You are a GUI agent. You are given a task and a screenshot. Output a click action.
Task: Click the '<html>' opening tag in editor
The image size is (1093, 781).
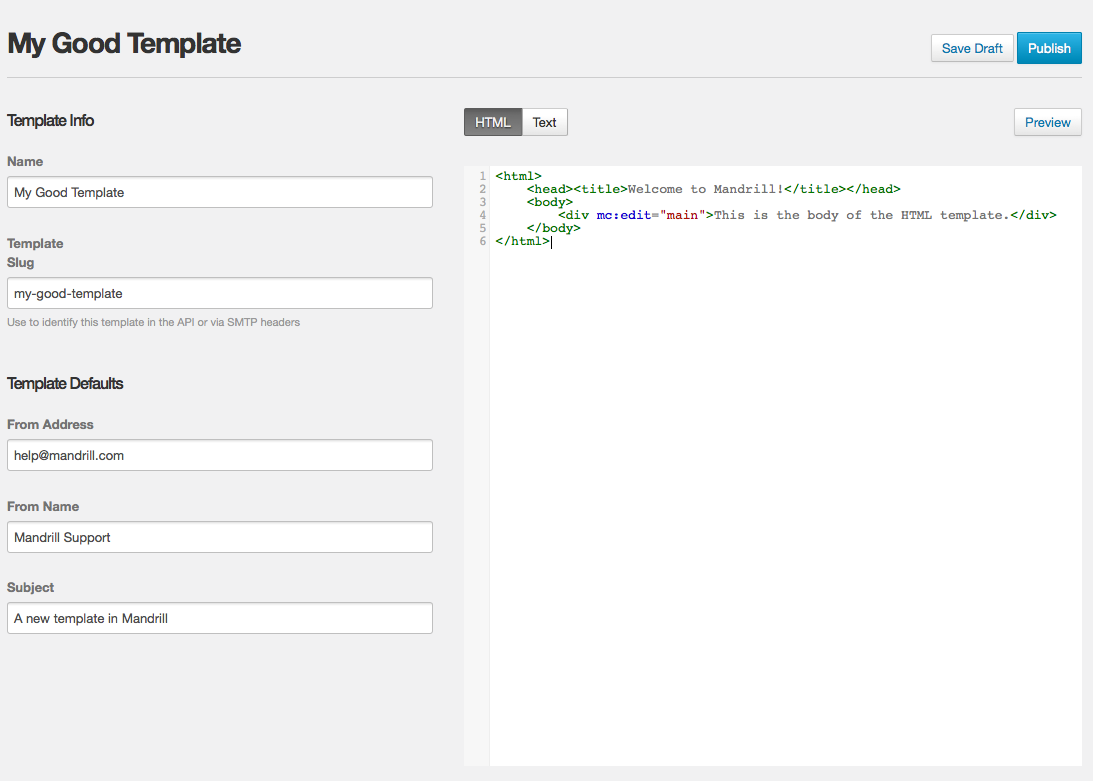point(519,176)
